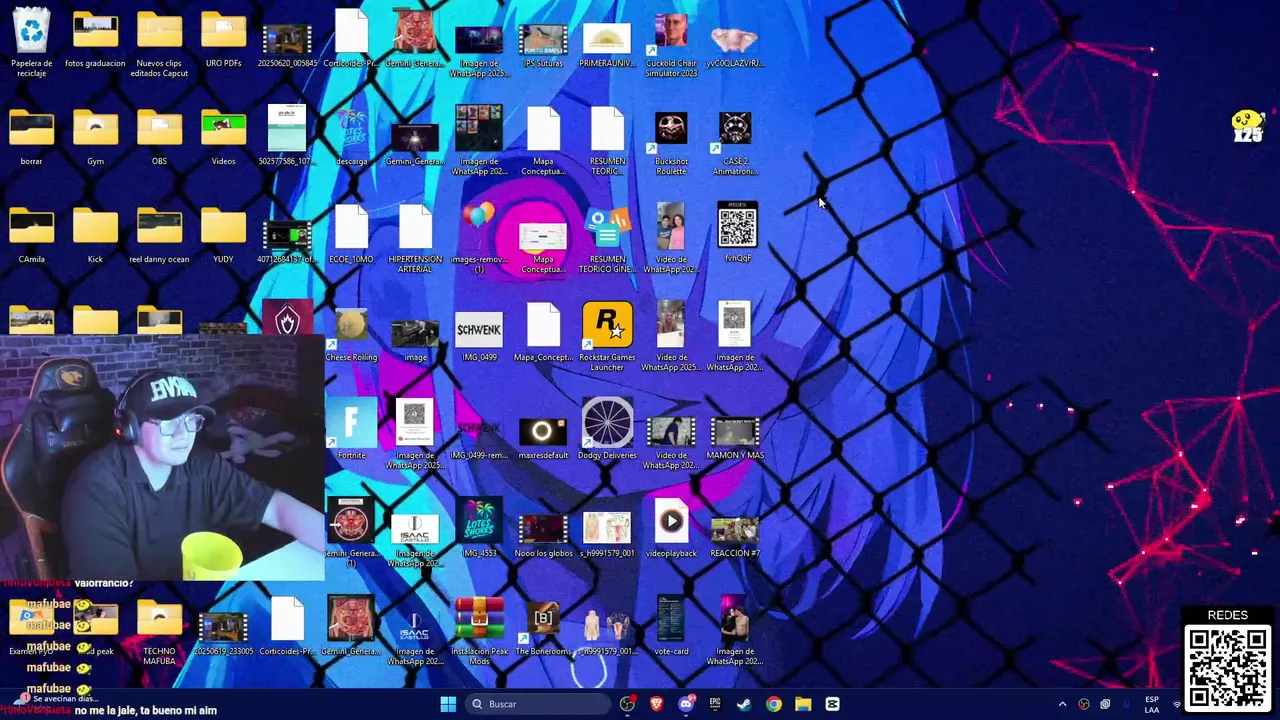Viewport: 1280px width, 720px height.
Task: Open the Gym folder
Action: [95, 137]
